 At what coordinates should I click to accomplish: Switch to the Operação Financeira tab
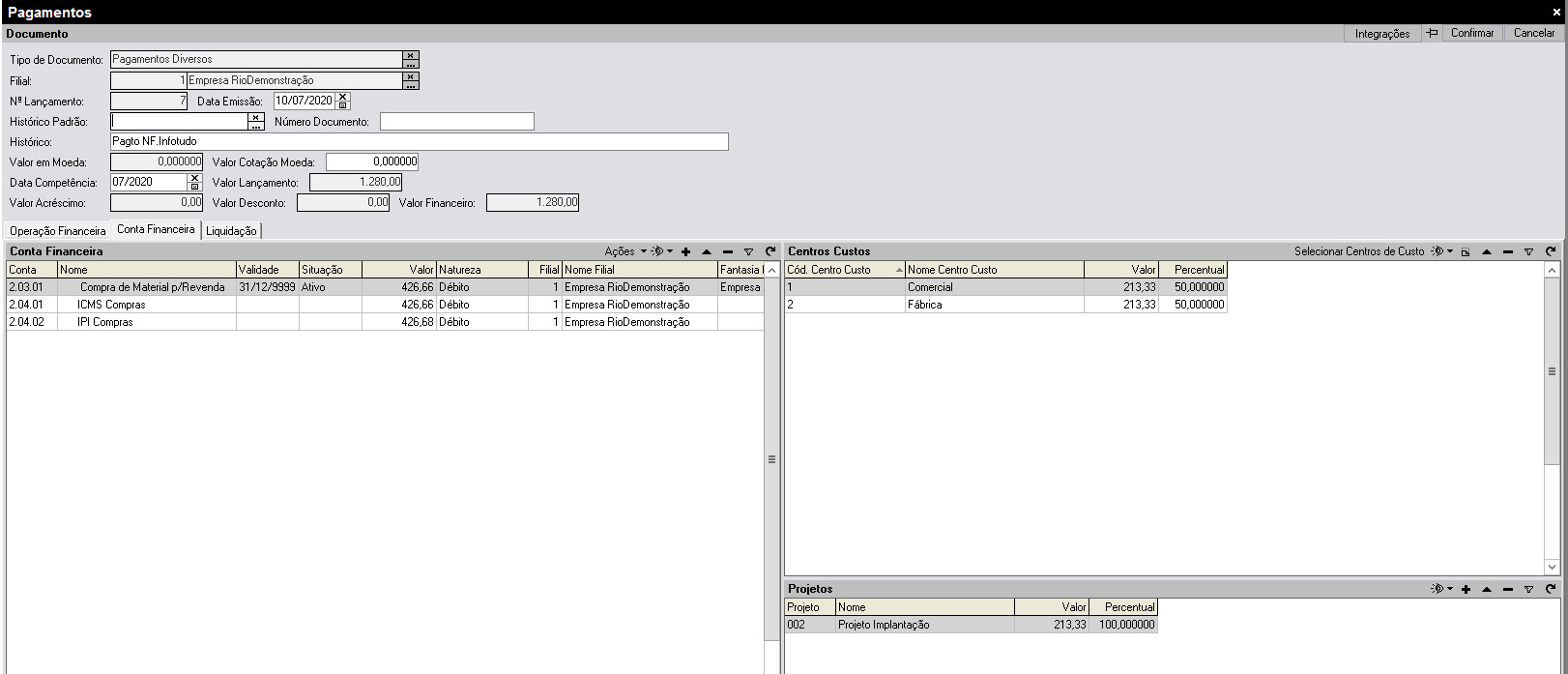click(x=58, y=231)
